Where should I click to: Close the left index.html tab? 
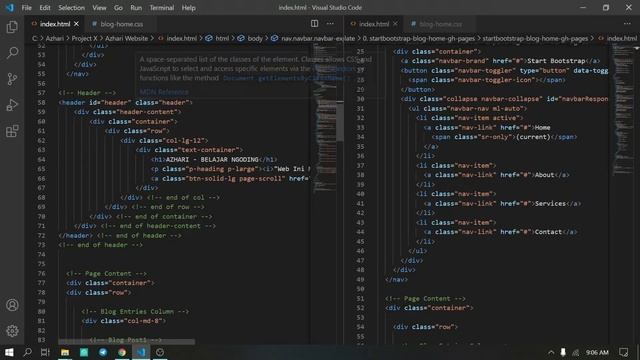76,24
